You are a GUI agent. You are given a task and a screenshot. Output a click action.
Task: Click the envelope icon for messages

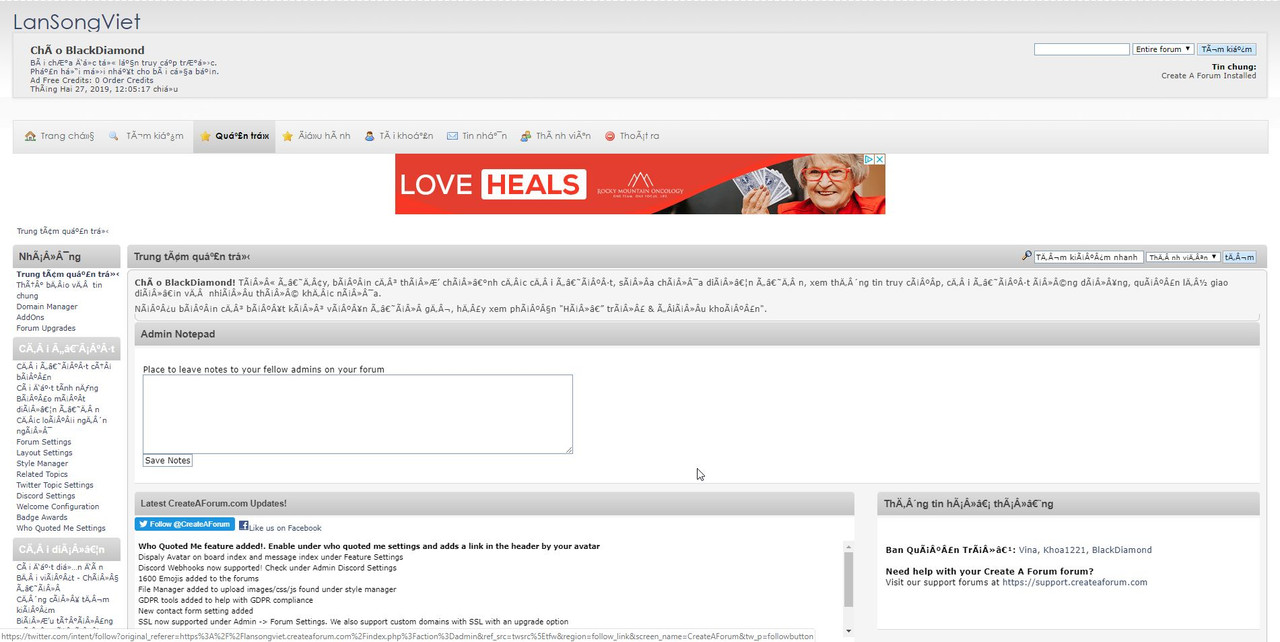point(452,136)
